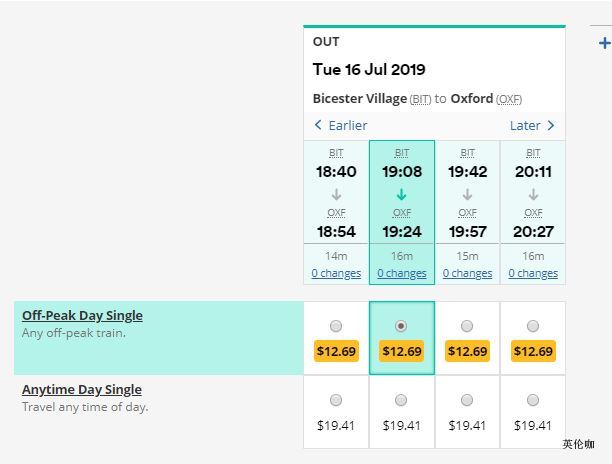Click the $12.69 price for the 20:11 train
This screenshot has width=612, height=464.
click(x=533, y=351)
